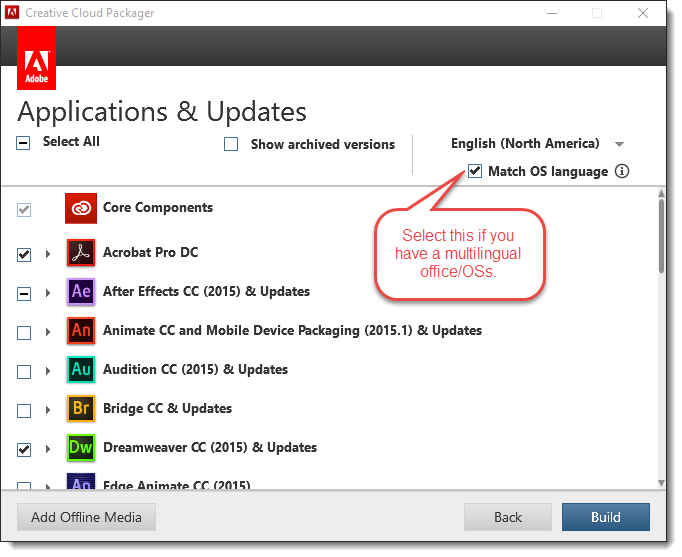Expand Animate CC versions list

[48, 332]
